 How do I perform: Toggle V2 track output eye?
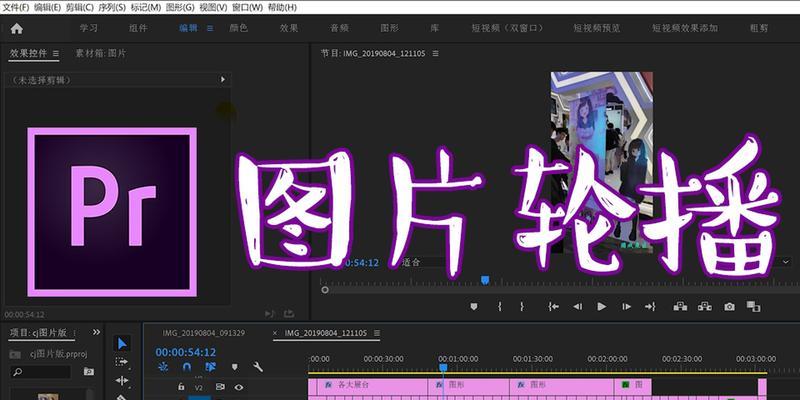pos(238,387)
